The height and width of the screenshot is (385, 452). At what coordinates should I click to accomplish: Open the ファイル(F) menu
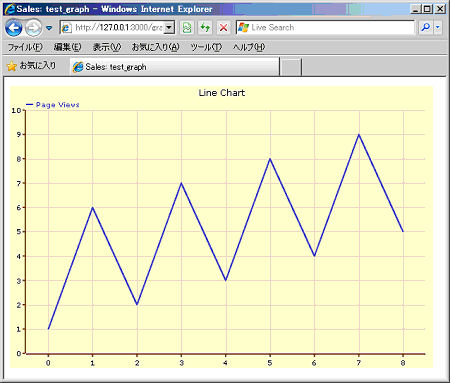25,47
